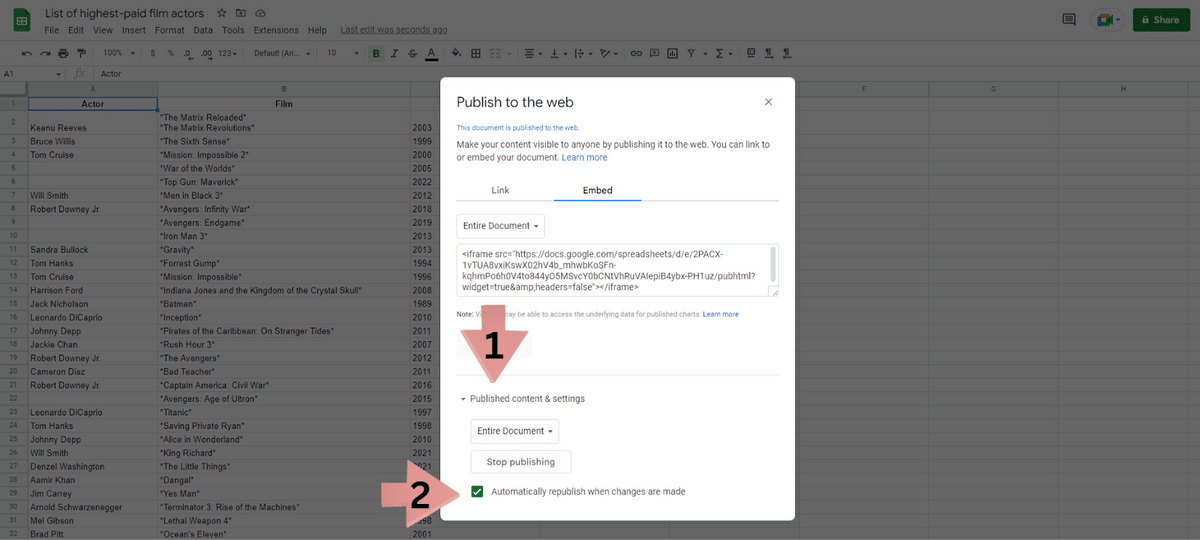Image resolution: width=1200 pixels, height=540 pixels.
Task: Open comment history icon near Share
Action: [1069, 20]
